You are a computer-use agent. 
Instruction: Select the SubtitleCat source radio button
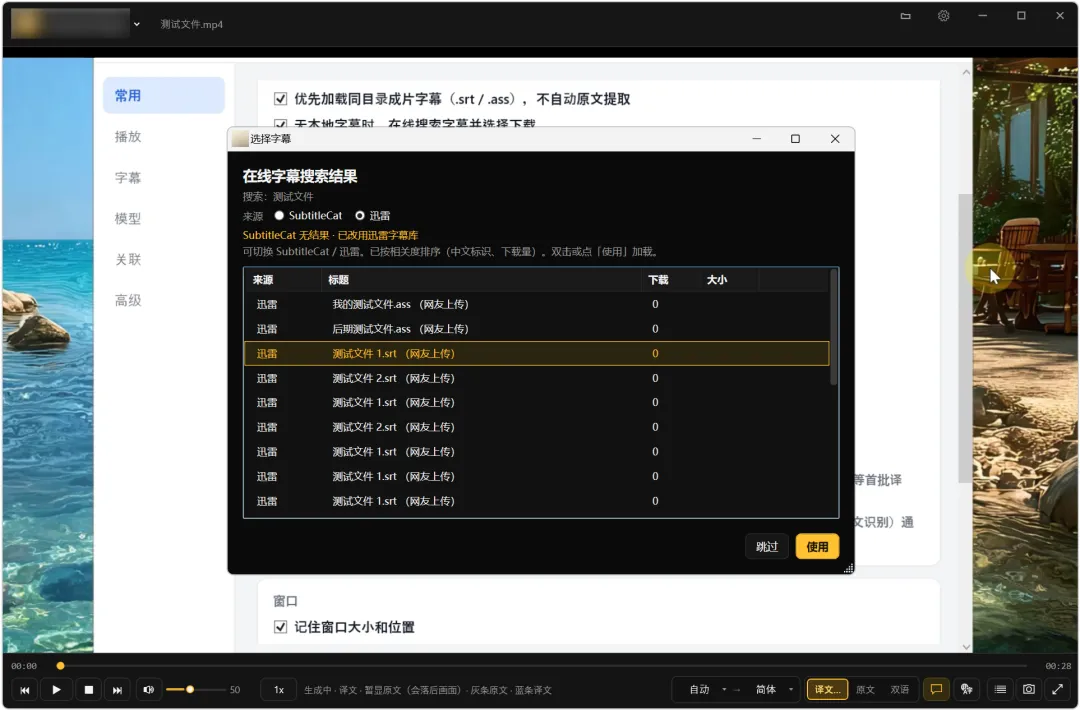click(x=279, y=216)
